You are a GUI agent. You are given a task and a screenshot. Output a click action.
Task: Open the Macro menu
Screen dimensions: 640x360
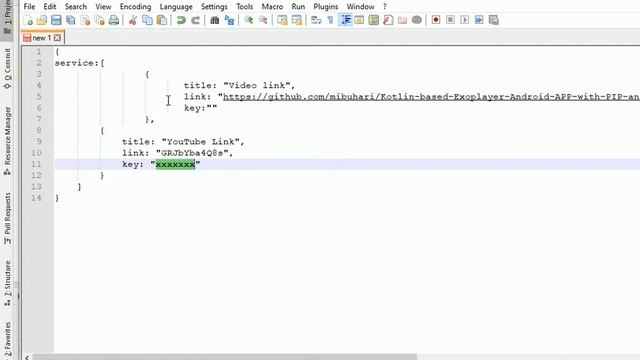click(x=272, y=7)
